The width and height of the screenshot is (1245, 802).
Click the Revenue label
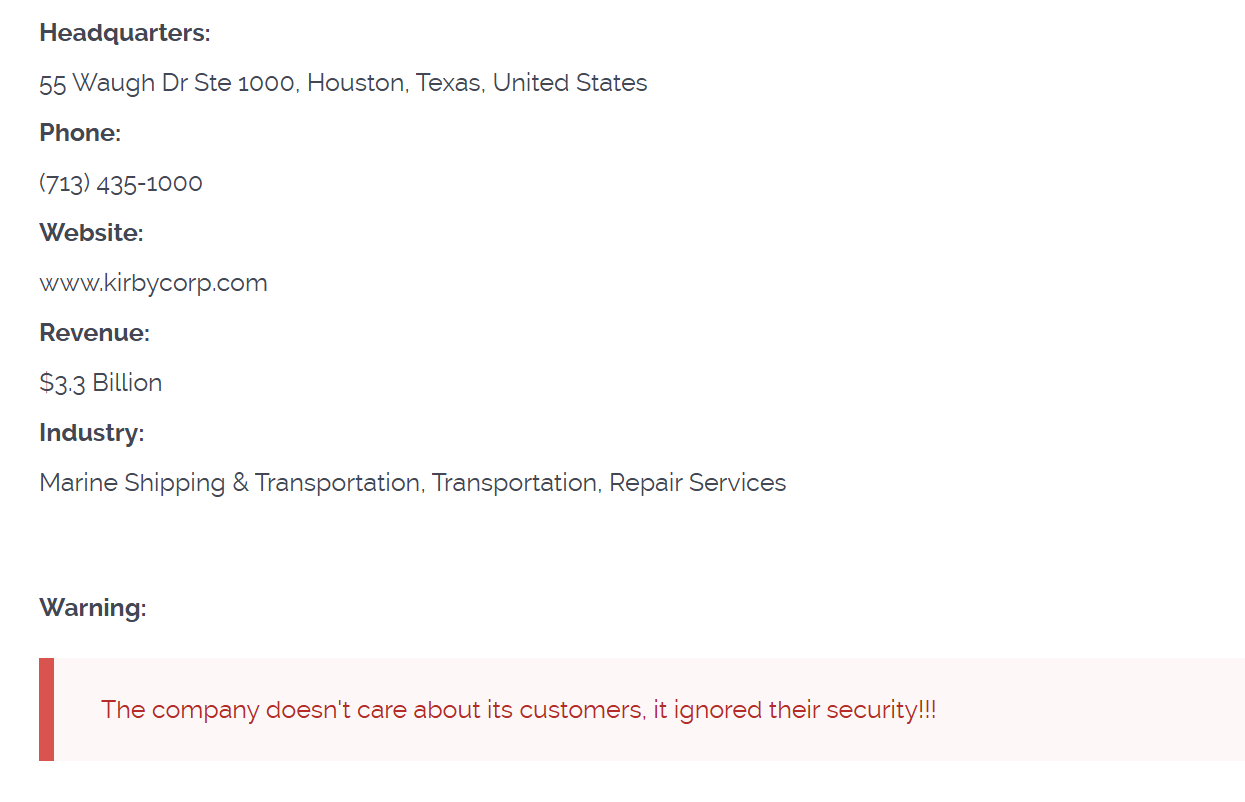(x=94, y=333)
